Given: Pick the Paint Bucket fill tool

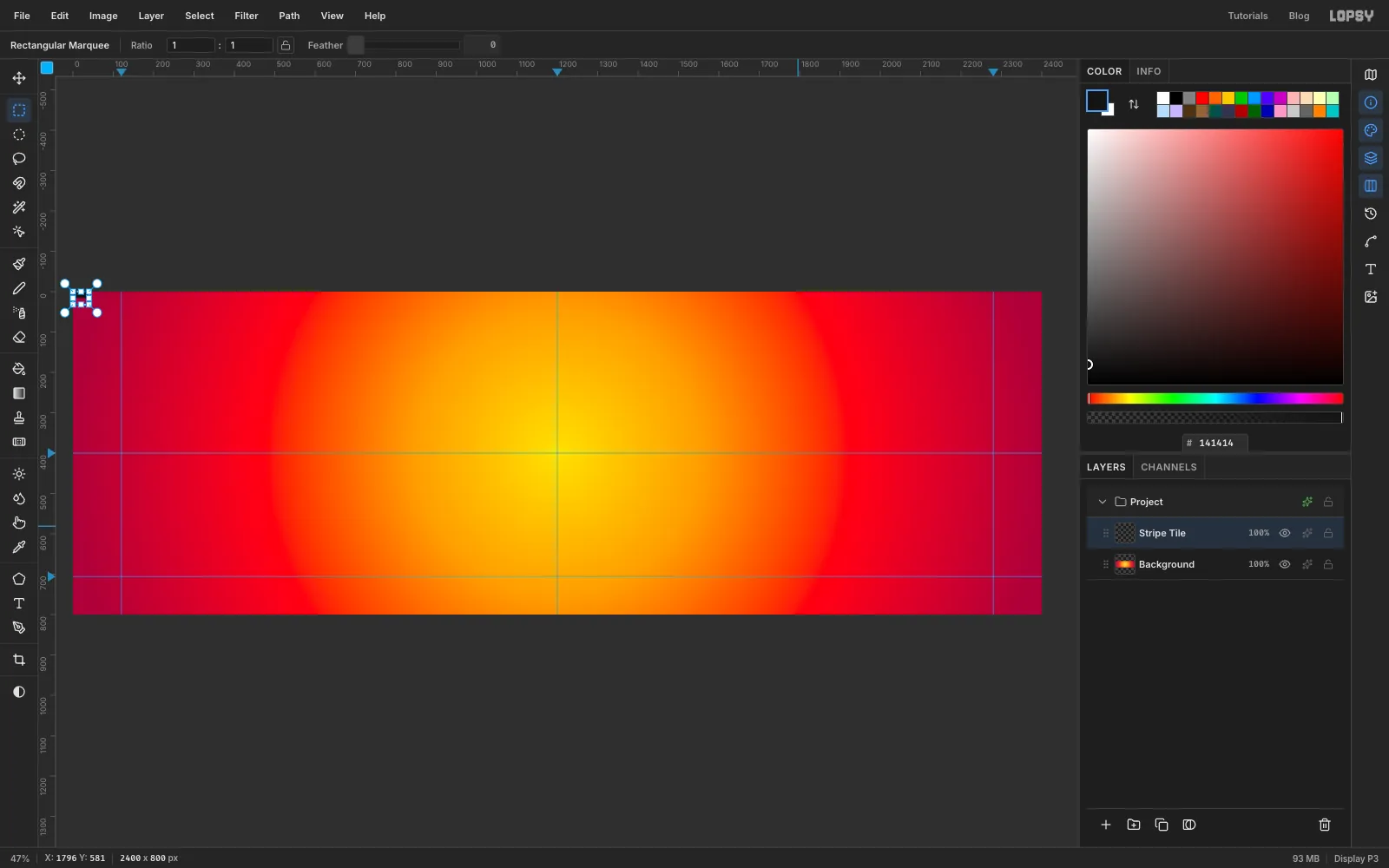Looking at the screenshot, I should point(19,369).
